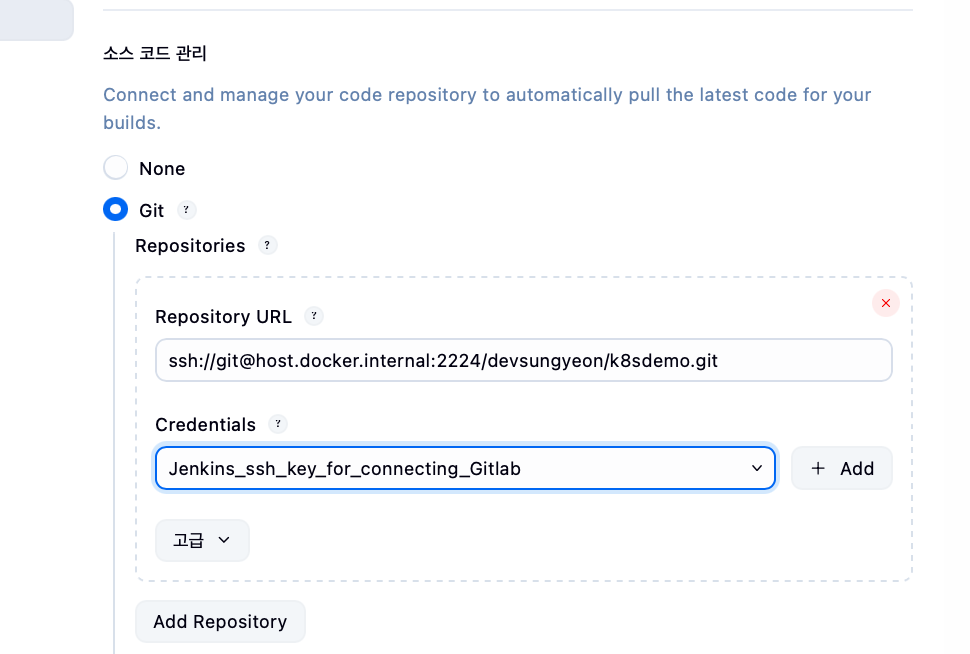The image size is (970, 654).
Task: Click the plus icon beside Add
Action: [818, 468]
